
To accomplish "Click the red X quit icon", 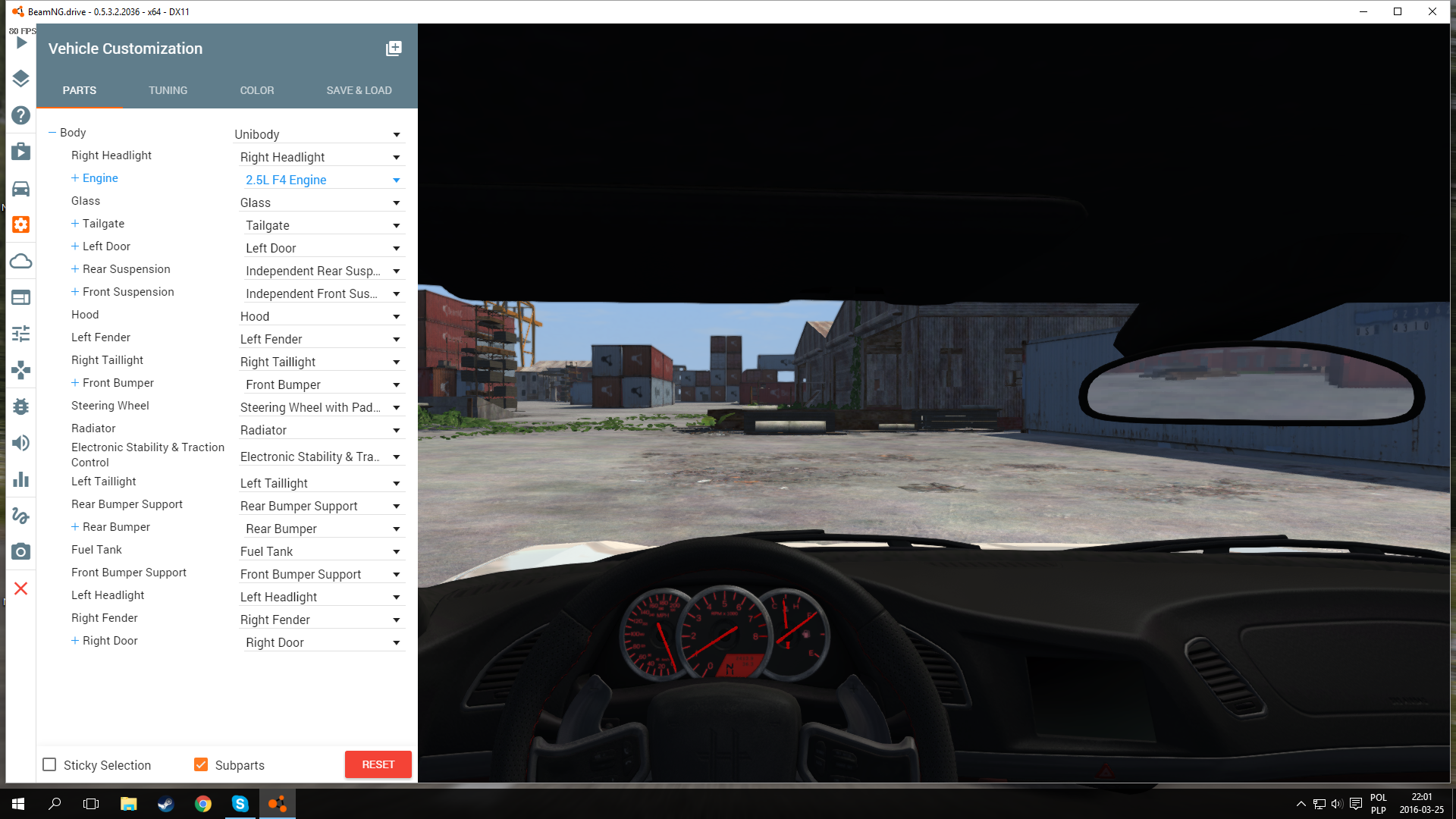I will coord(21,588).
